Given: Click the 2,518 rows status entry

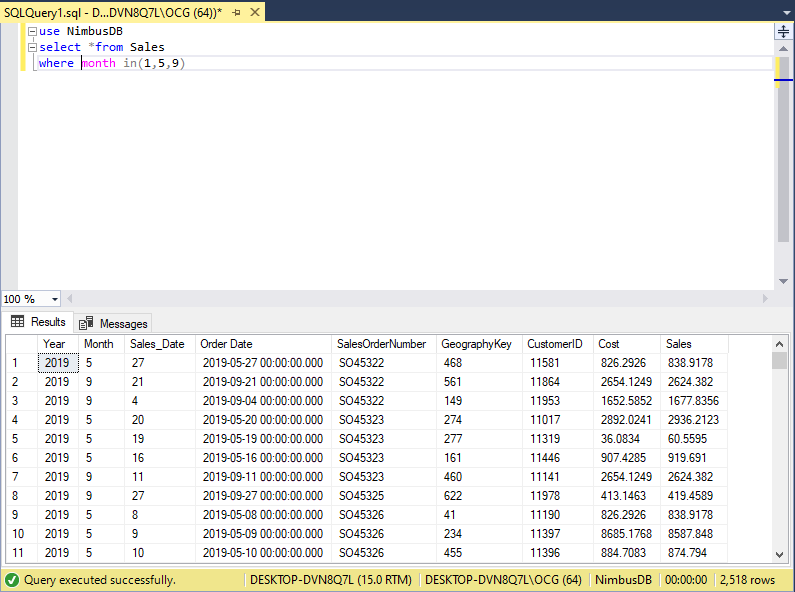Looking at the screenshot, I should (747, 580).
